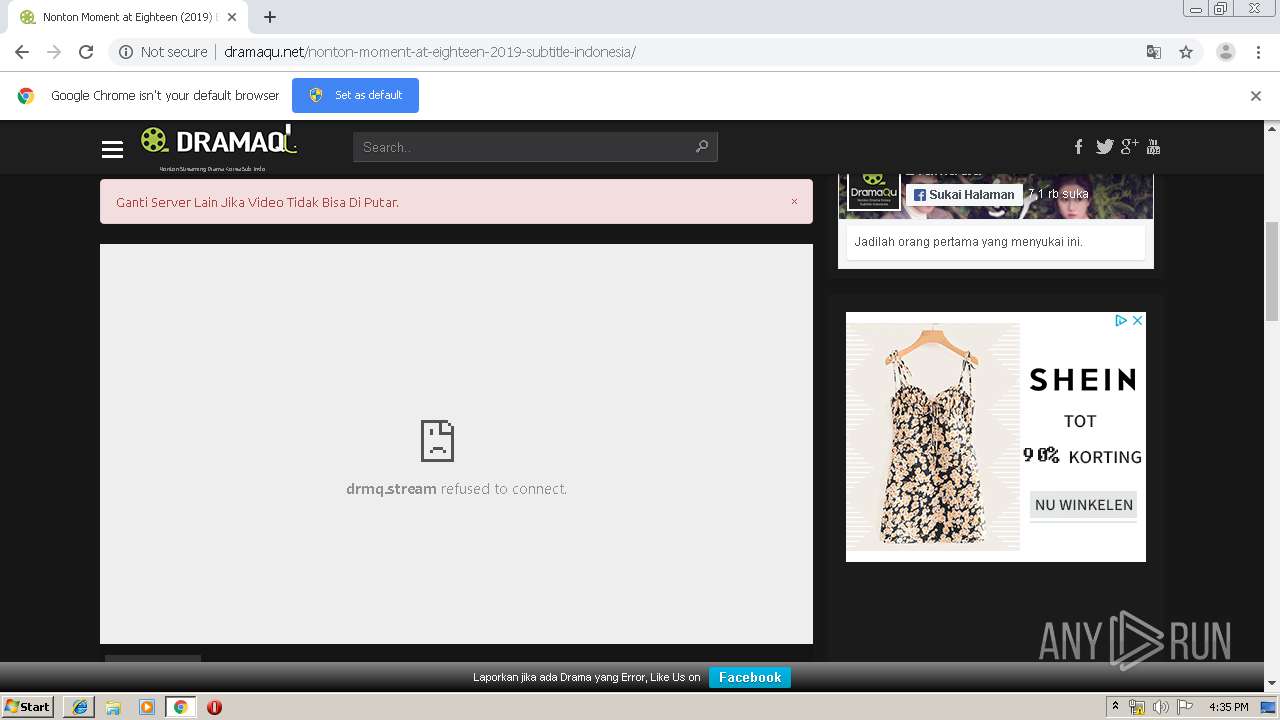Open the DramaQu Facebook page icon

[x=1078, y=147]
